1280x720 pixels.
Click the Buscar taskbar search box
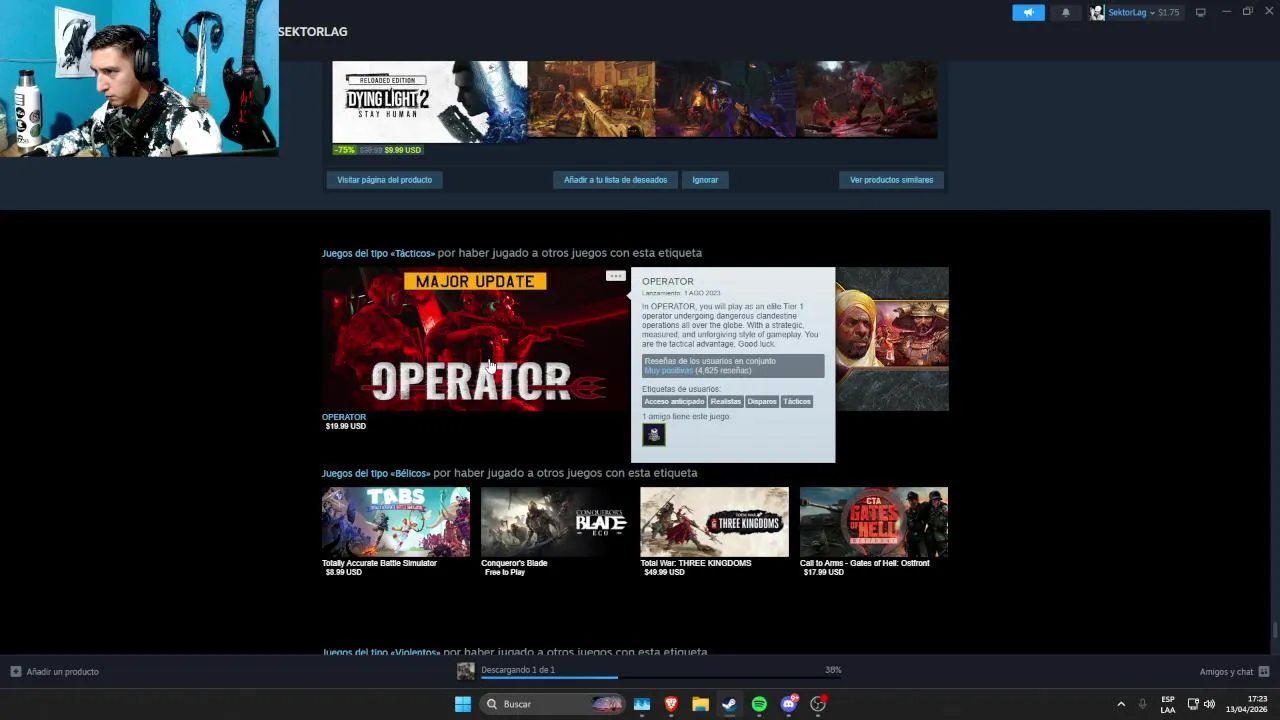[x=552, y=704]
